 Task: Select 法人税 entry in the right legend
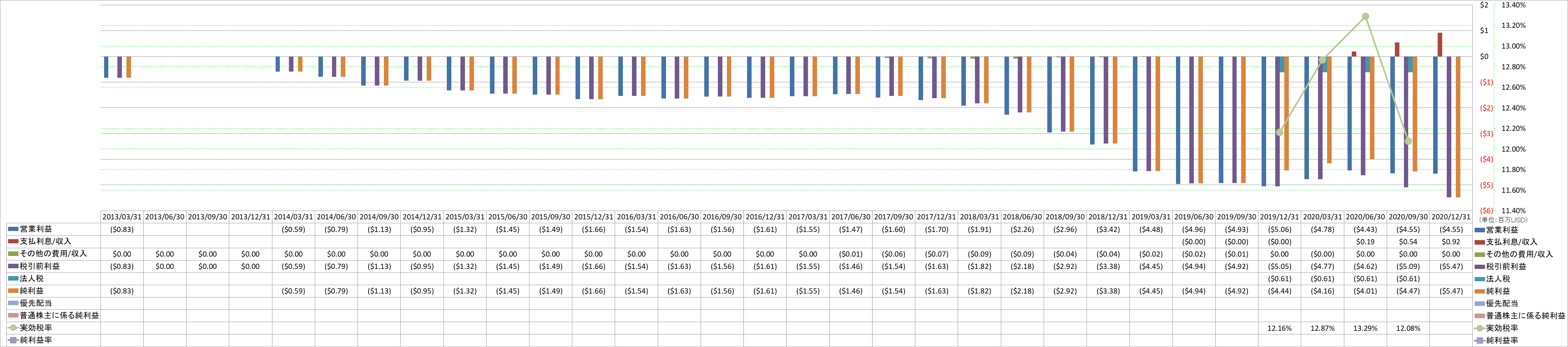tap(1499, 279)
